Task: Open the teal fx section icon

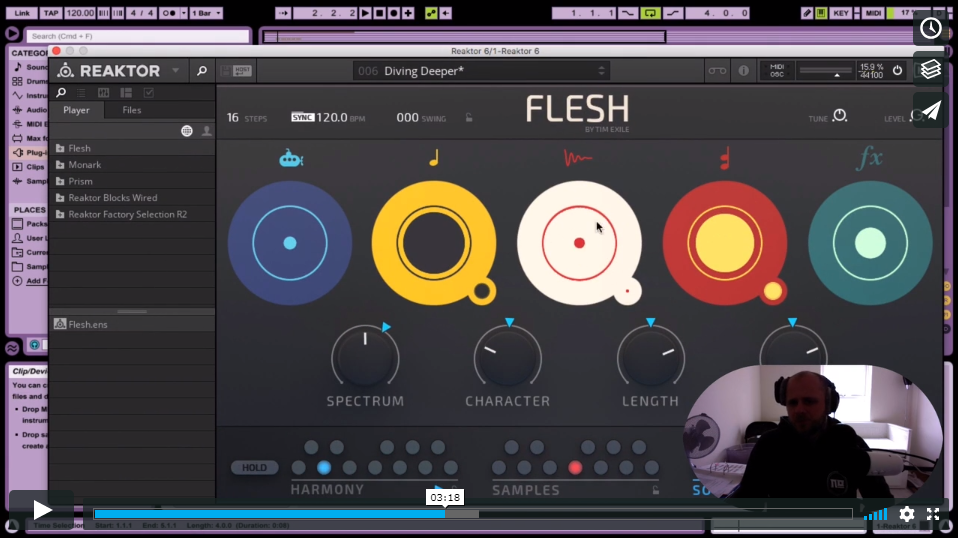Action: [x=869, y=158]
